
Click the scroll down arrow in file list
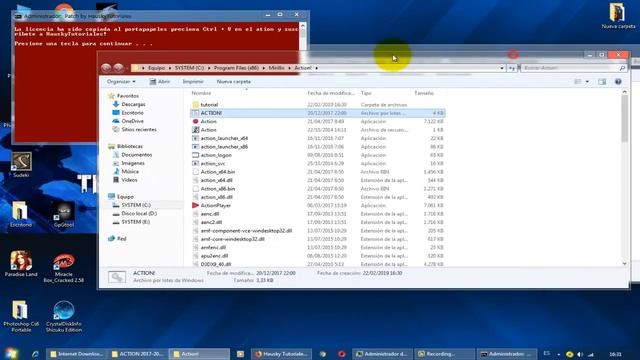(x=624, y=264)
